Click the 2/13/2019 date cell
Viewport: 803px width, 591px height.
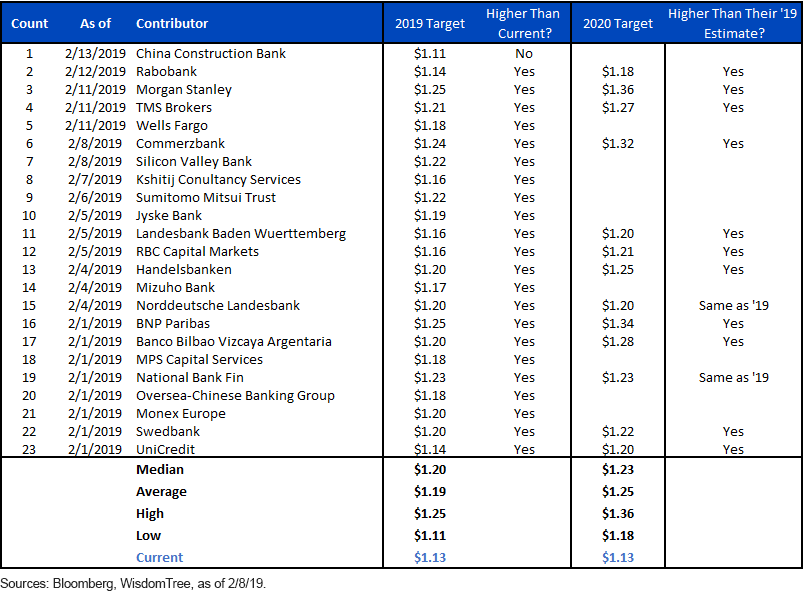(x=95, y=54)
